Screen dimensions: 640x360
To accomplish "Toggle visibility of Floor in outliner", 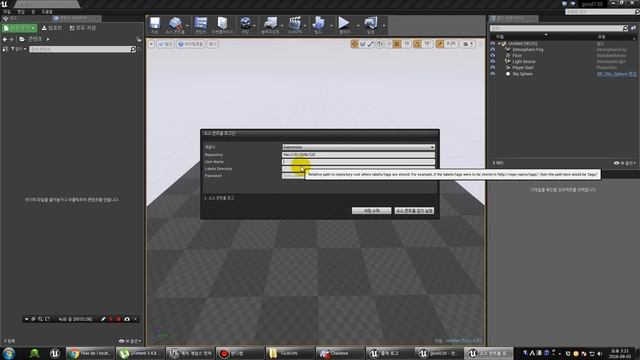I will tap(493, 56).
